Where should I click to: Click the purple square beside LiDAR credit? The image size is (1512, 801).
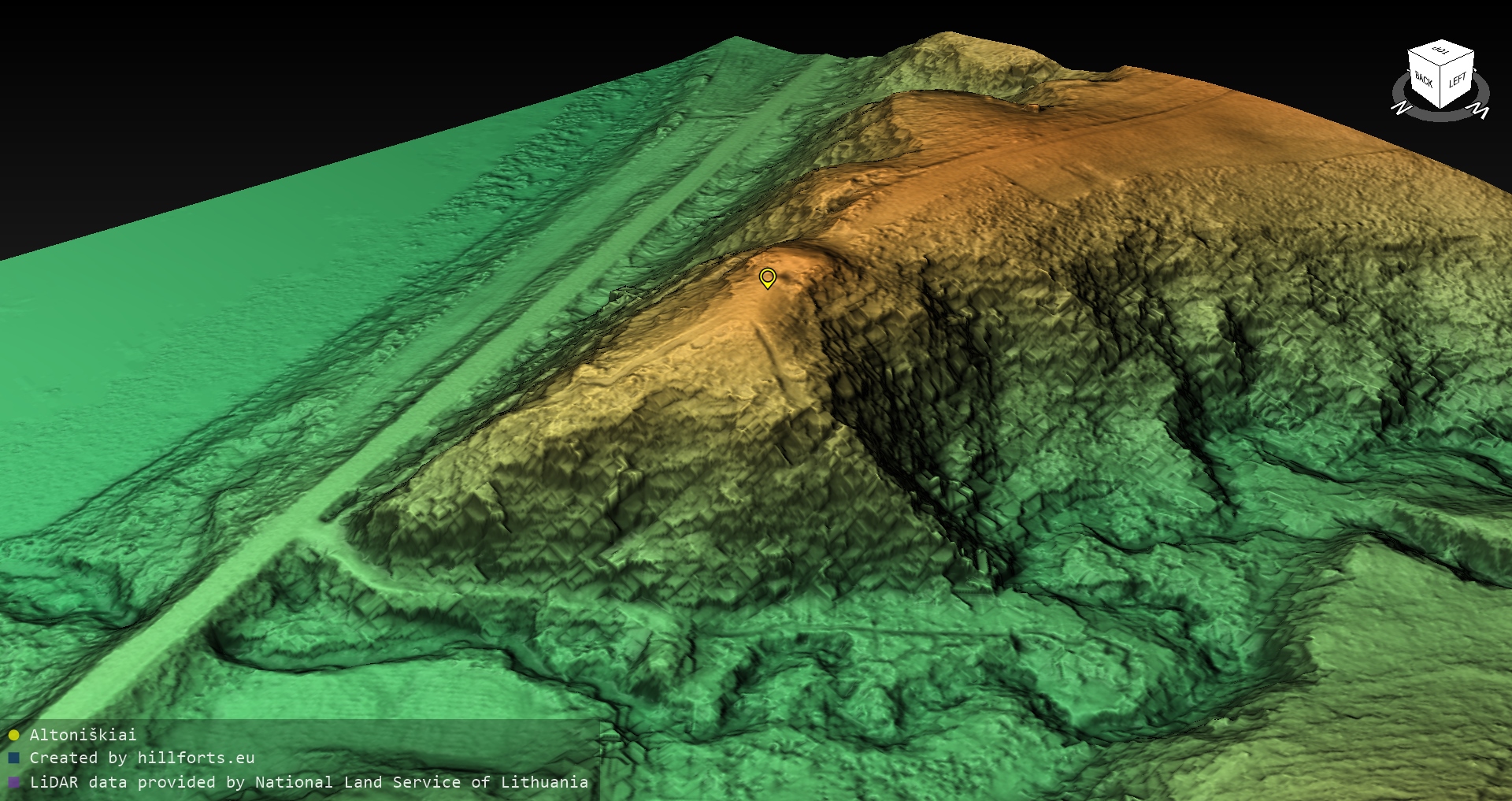pyautogui.click(x=13, y=782)
